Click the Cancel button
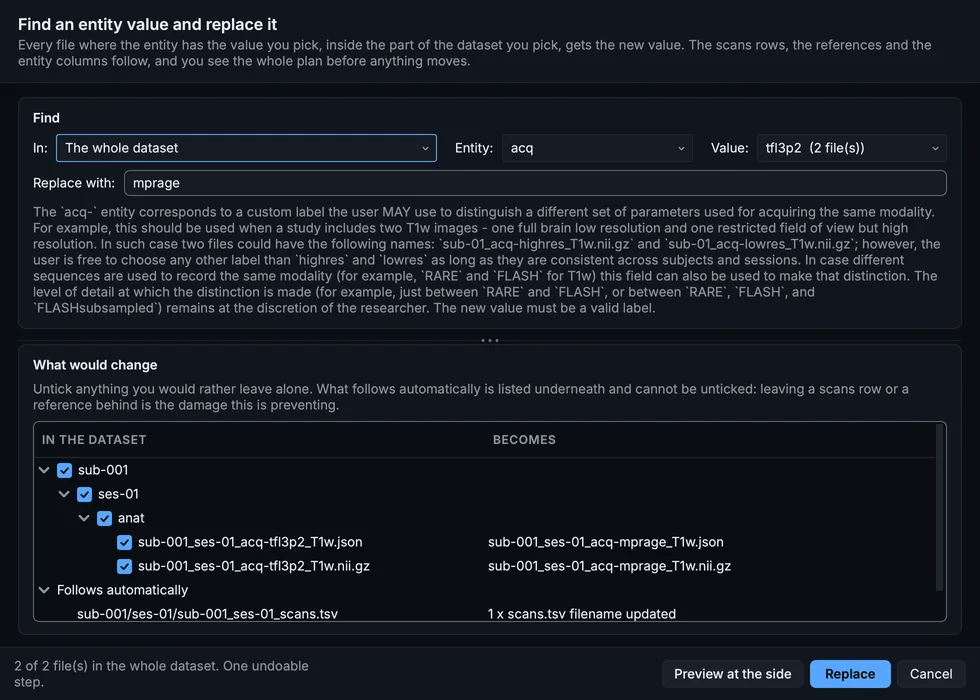Screen dimensions: 980x700 click(931, 674)
